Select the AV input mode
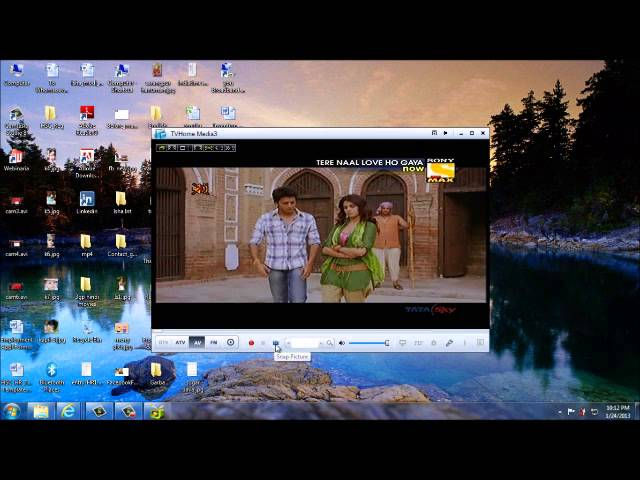 click(x=197, y=342)
